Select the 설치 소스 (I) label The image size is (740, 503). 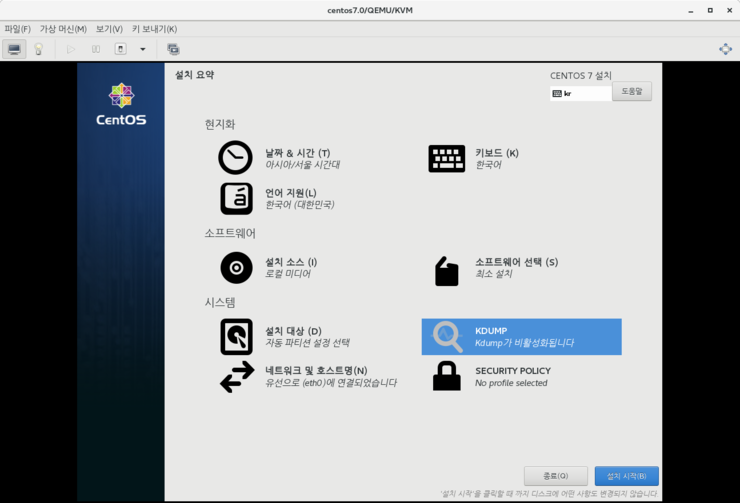click(291, 262)
